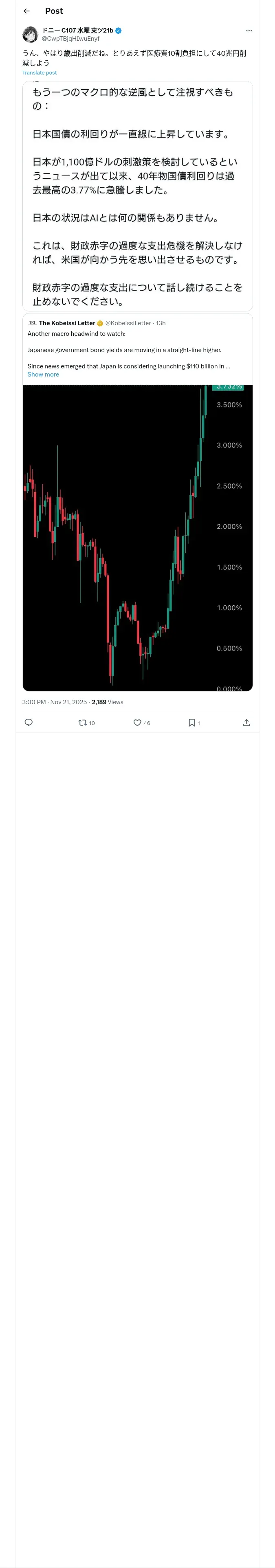The height and width of the screenshot is (1568, 275).
Task: Click the Kobeissi Letter small logo avatar
Action: 32,323
